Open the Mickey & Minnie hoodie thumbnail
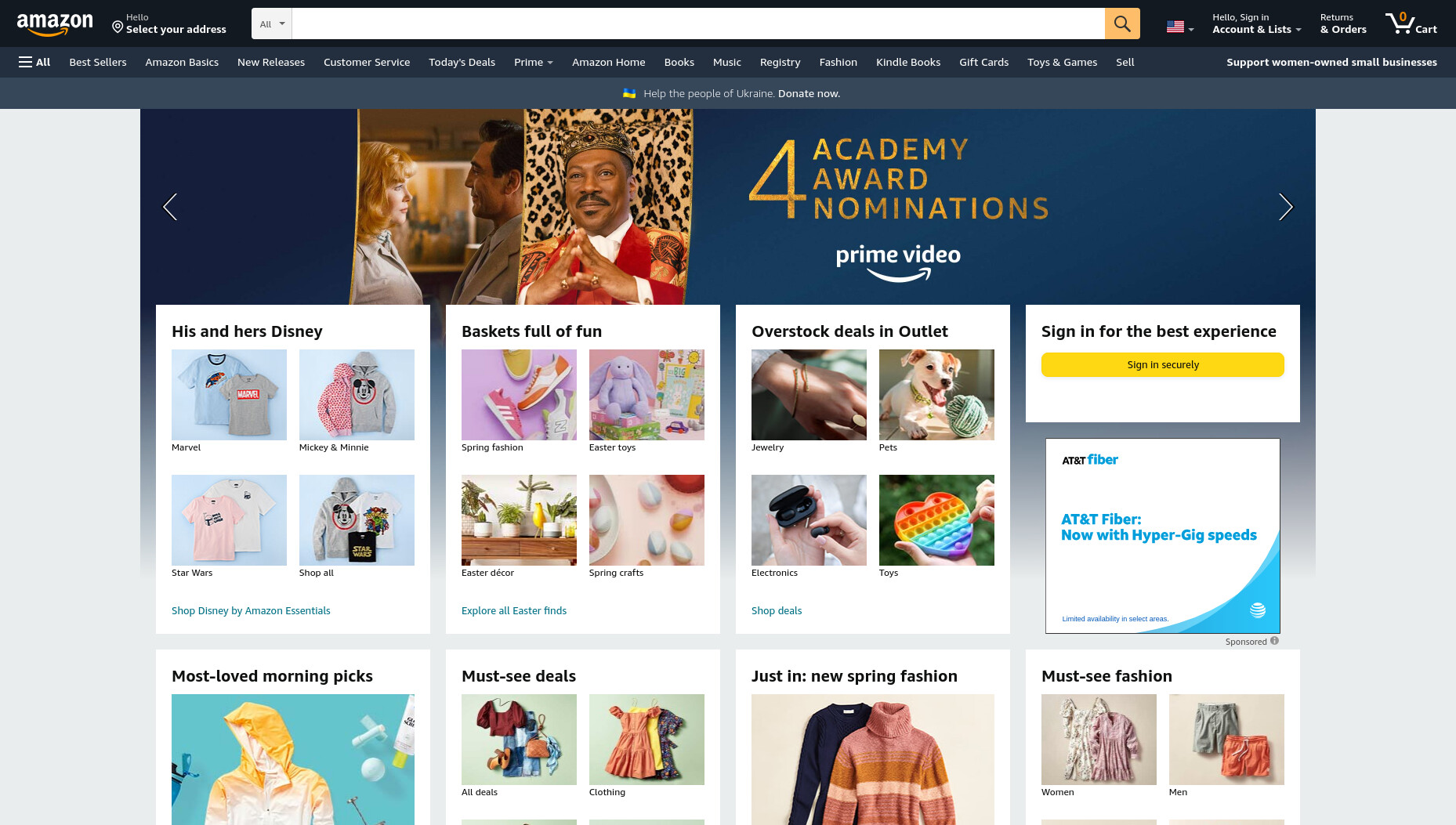1456x825 pixels. [x=357, y=395]
